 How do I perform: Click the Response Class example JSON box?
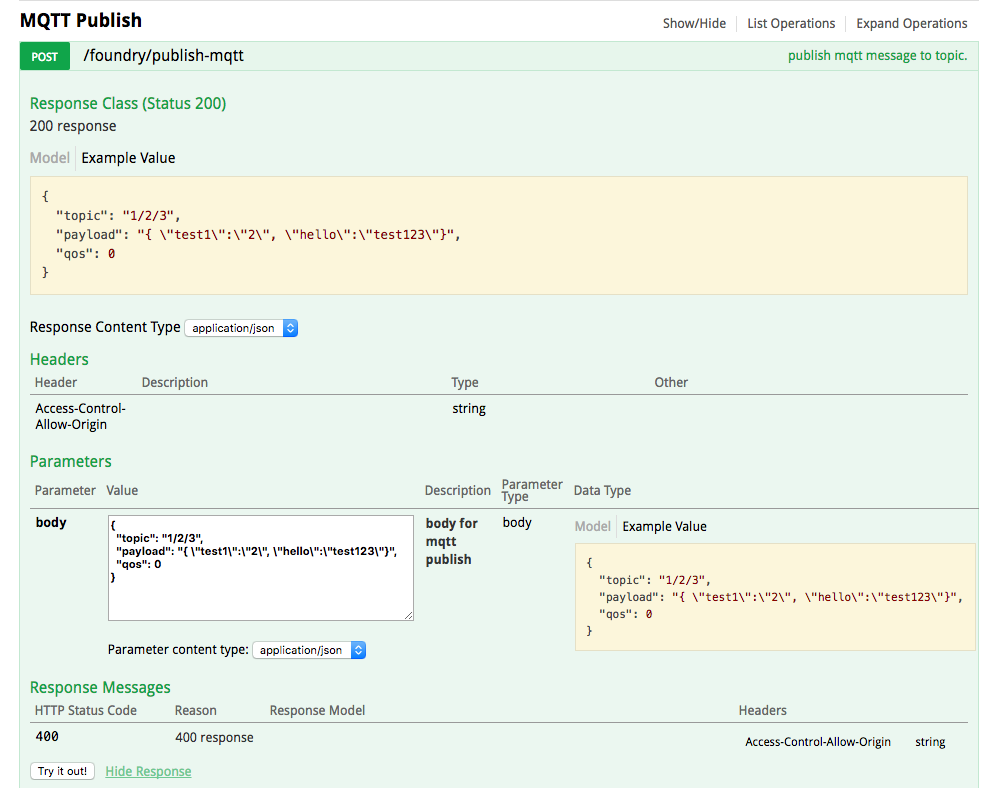coord(498,235)
